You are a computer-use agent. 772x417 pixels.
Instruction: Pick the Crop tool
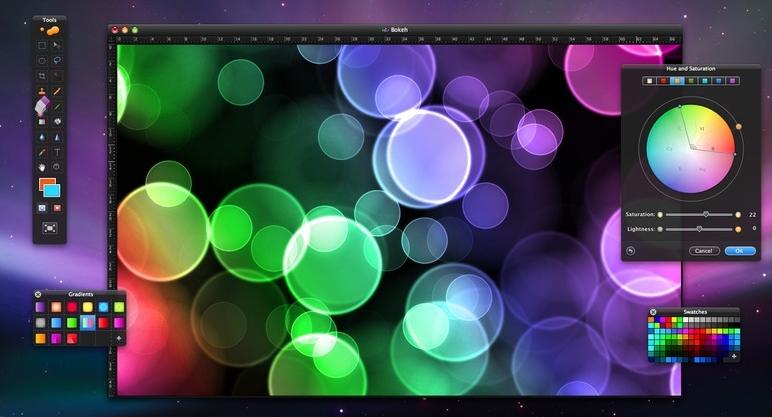pos(42,76)
